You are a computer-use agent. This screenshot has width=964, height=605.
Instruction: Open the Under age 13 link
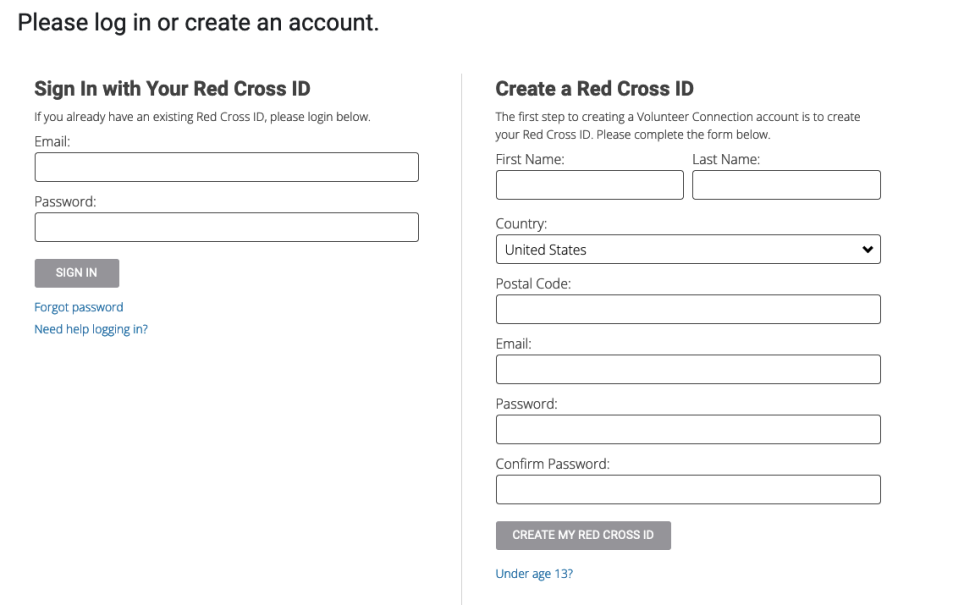click(535, 574)
